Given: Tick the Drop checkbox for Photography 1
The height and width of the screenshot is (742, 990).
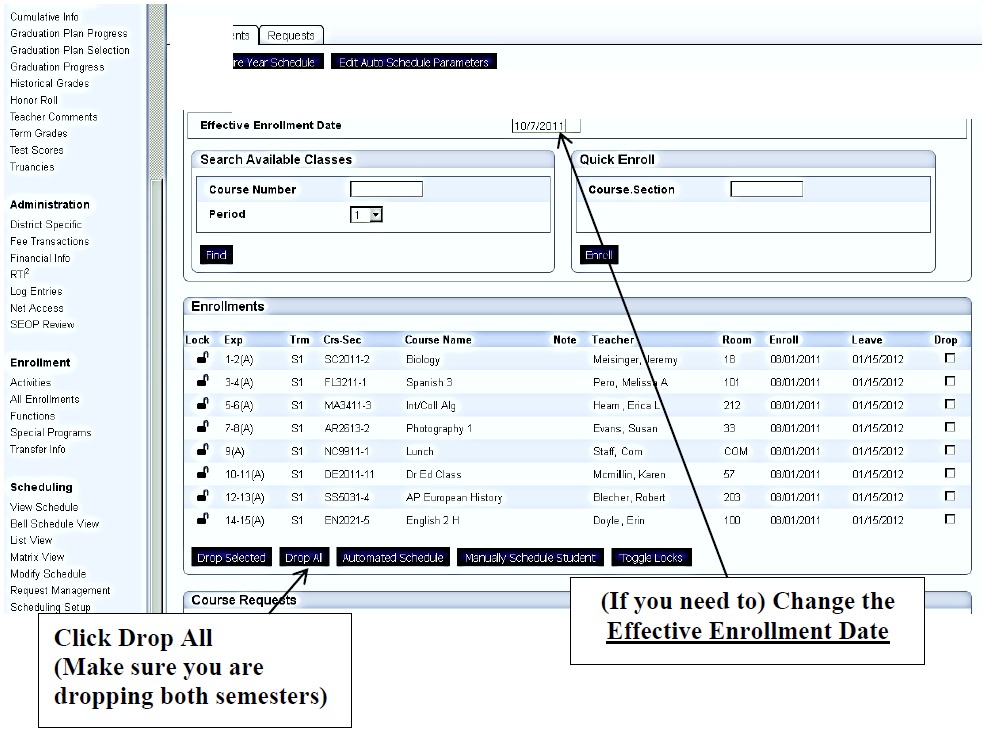Looking at the screenshot, I should click(x=949, y=427).
